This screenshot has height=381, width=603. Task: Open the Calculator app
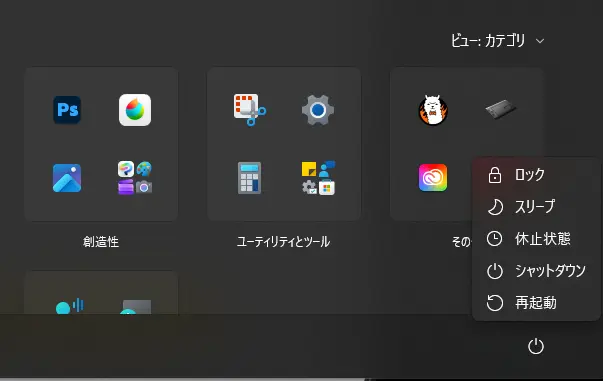[250, 178]
